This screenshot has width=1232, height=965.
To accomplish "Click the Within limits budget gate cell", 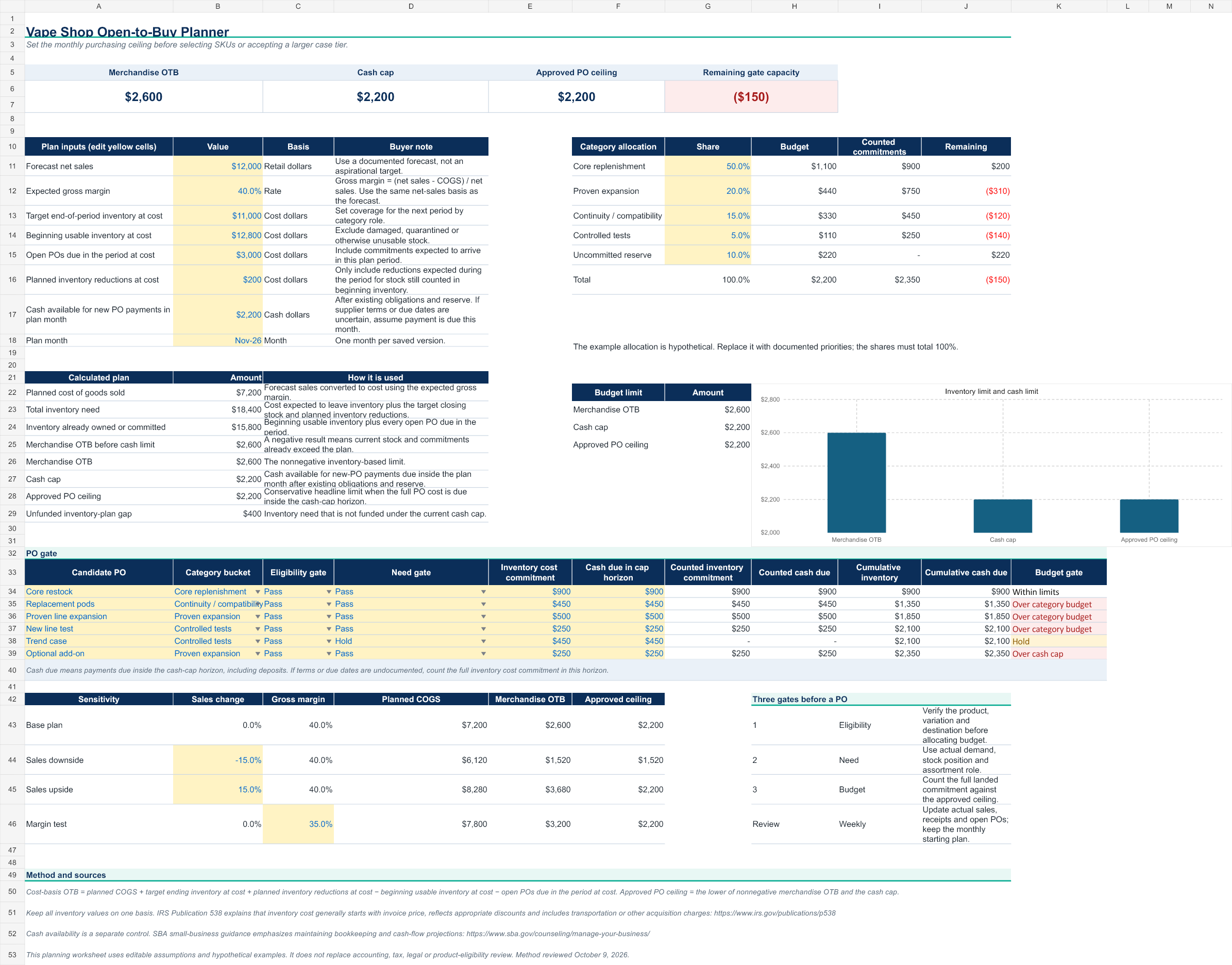I will [x=1058, y=592].
